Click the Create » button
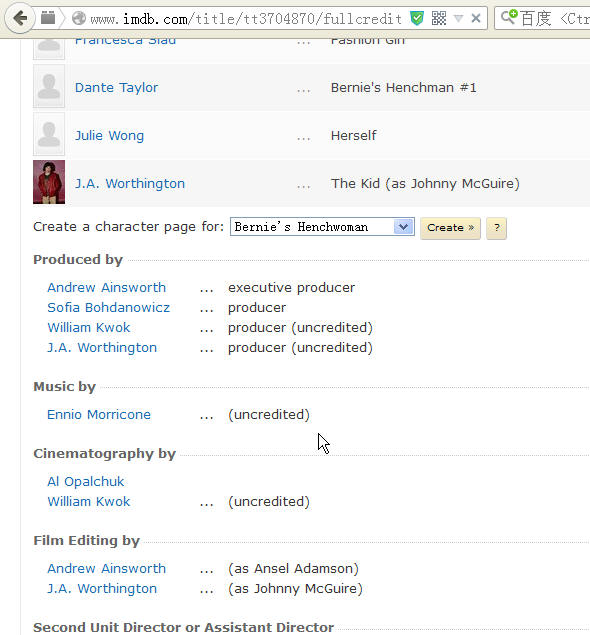This screenshot has height=635, width=590. [x=450, y=228]
